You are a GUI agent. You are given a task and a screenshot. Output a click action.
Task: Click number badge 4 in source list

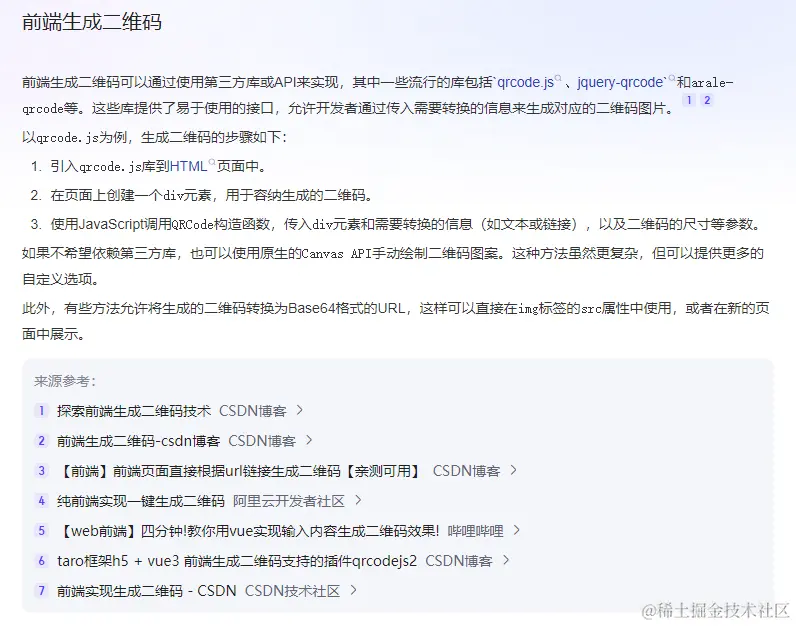(42, 501)
